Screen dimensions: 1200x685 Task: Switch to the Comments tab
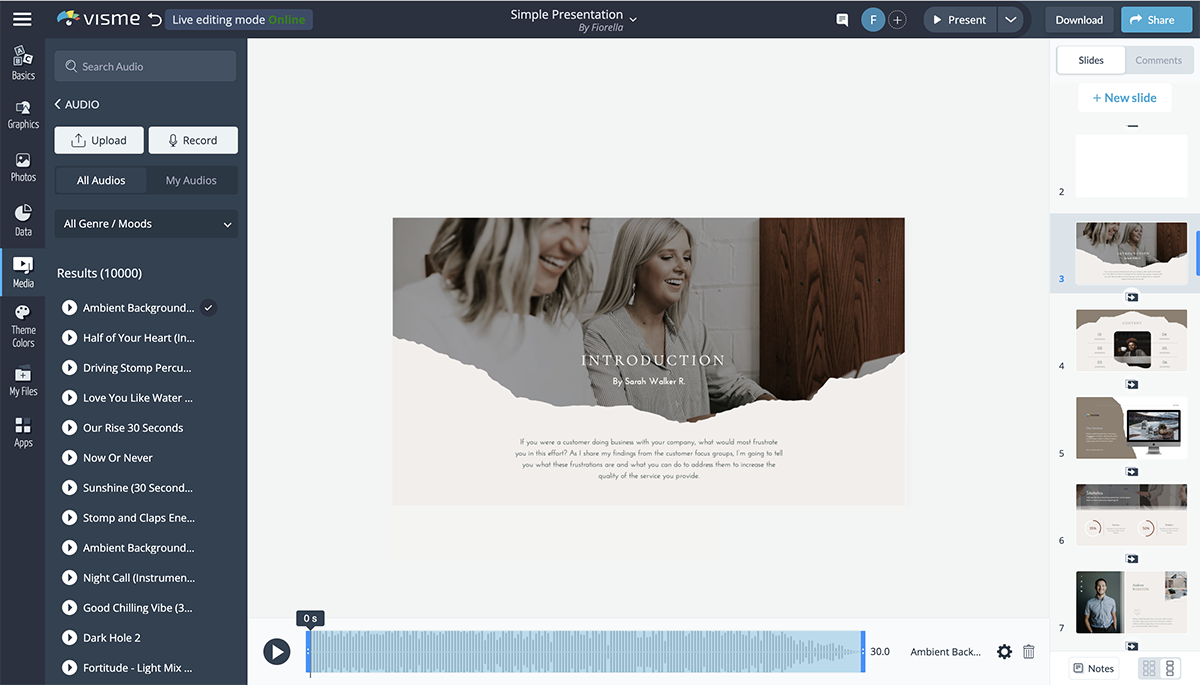tap(1158, 60)
